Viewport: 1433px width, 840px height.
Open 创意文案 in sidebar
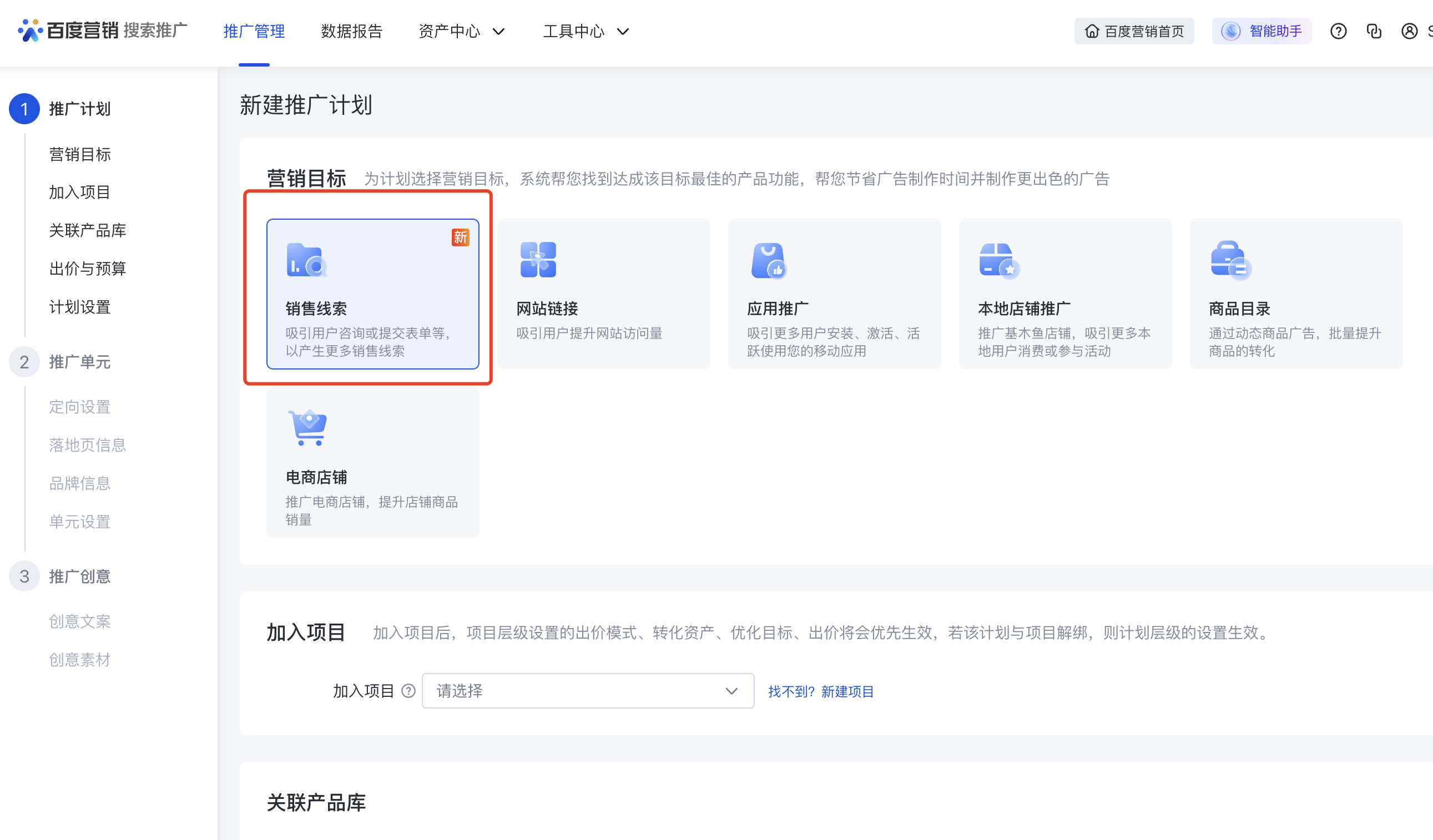coord(79,621)
